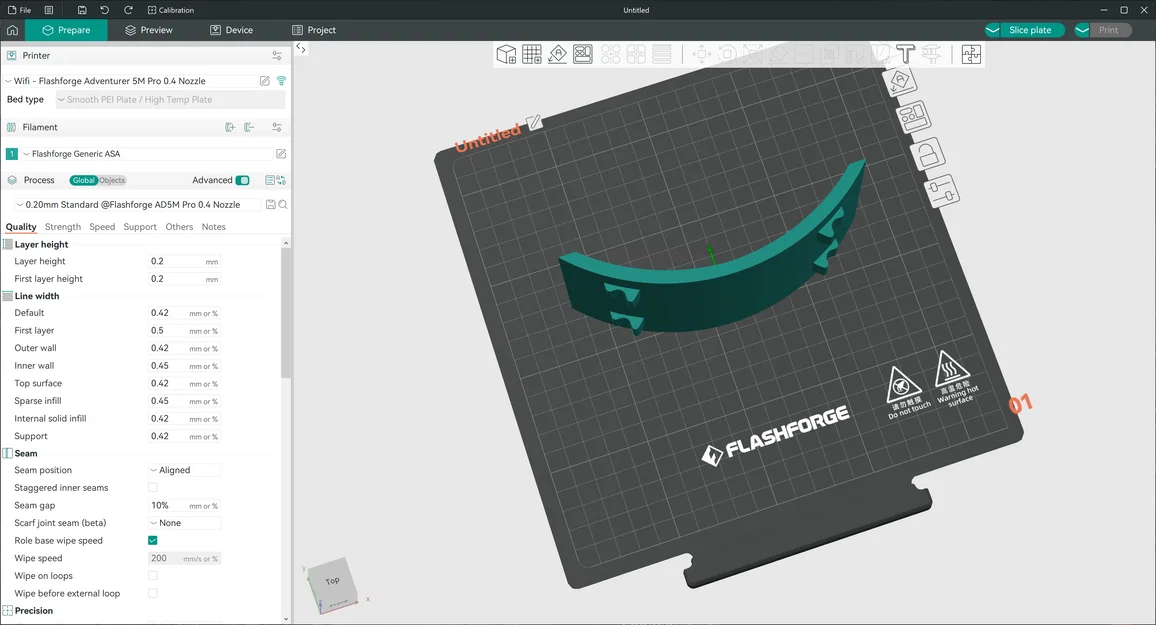Click the Arrange all objects icon

coord(582,55)
